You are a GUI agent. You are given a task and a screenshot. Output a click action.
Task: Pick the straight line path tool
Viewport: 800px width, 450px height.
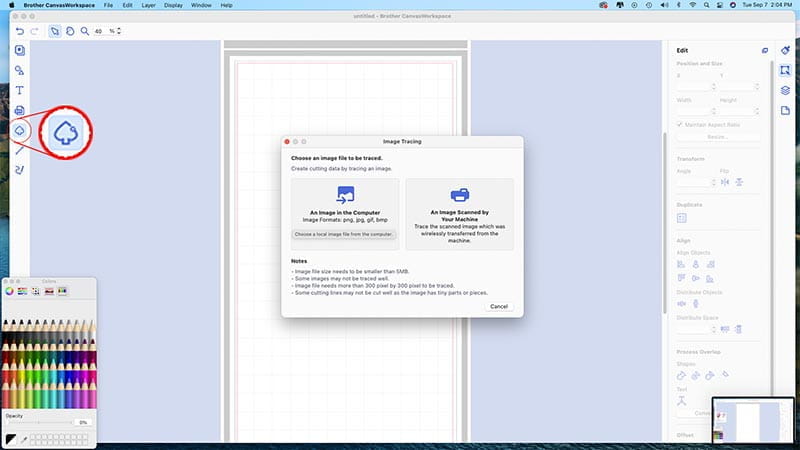click(19, 150)
